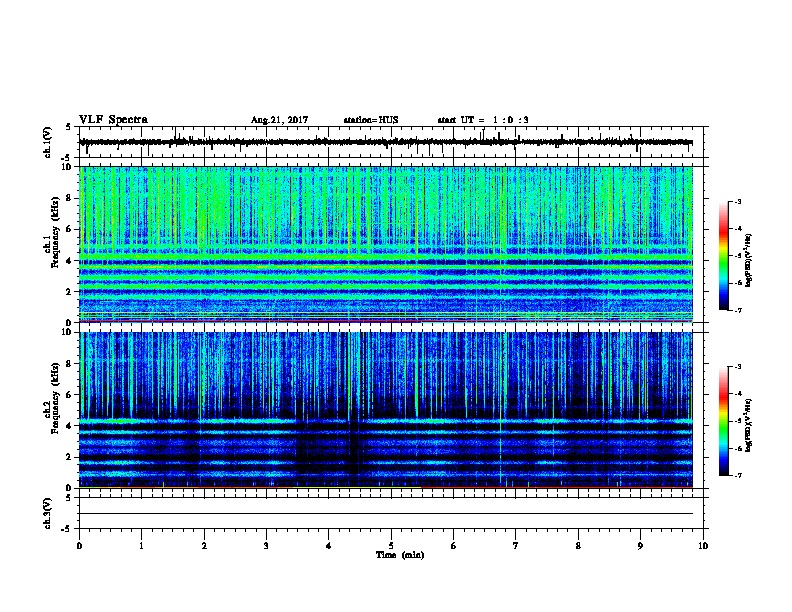Image resolution: width=792 pixels, height=612 pixels.
Task: Click the '10' kHz tick of ch.1 spectrogram
Action: click(66, 167)
